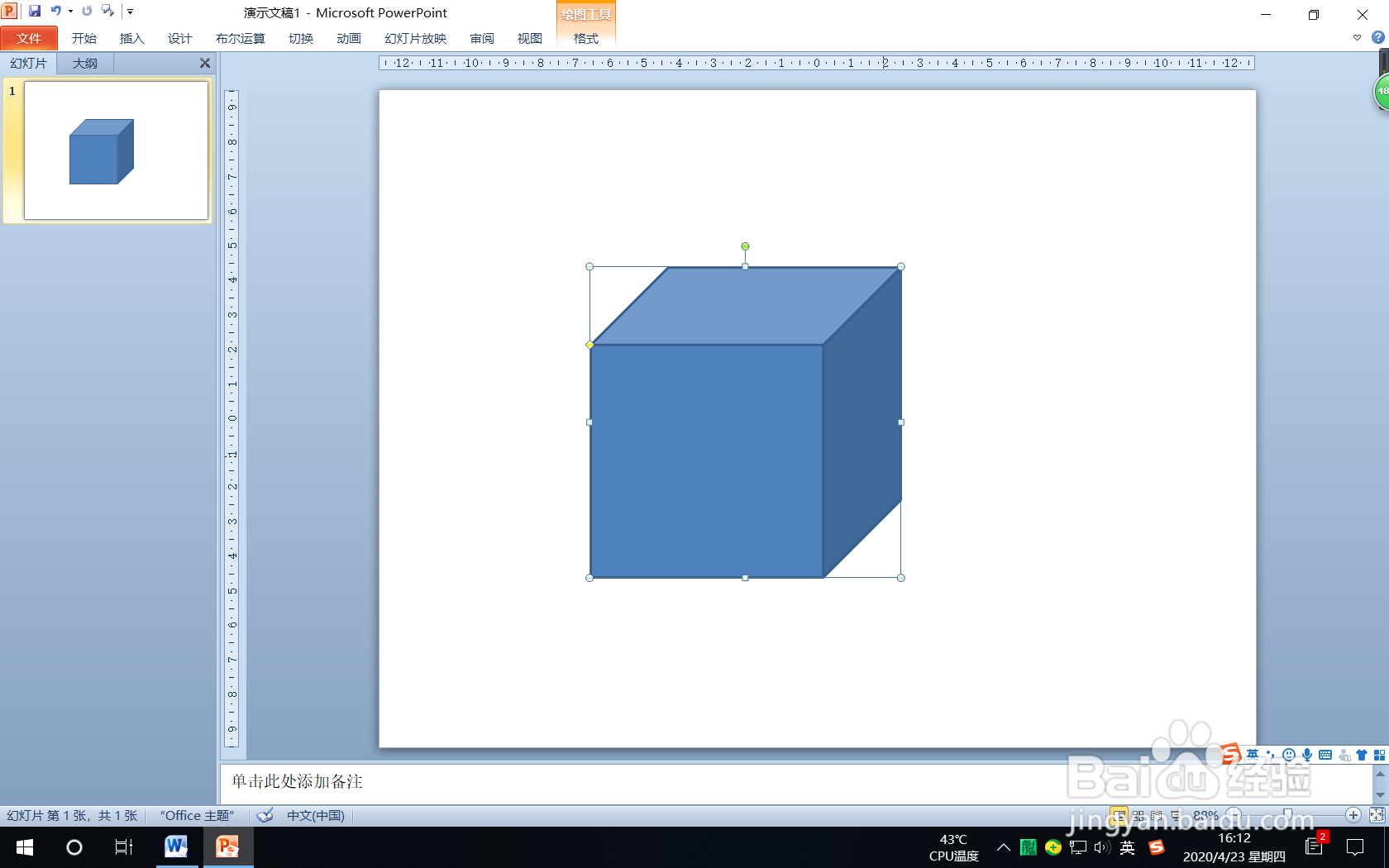Expand Customize Quick Access Toolbar arrow
The image size is (1389, 868).
click(x=130, y=12)
